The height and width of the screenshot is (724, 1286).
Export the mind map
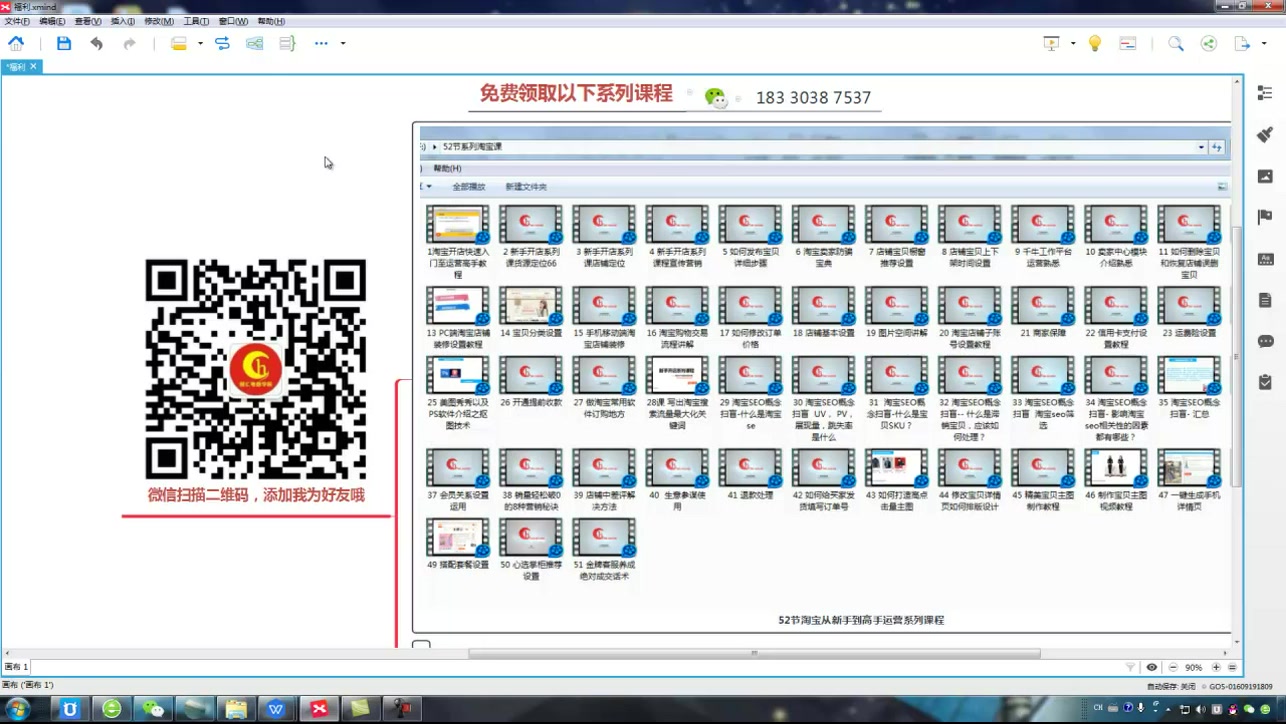click(x=1242, y=43)
